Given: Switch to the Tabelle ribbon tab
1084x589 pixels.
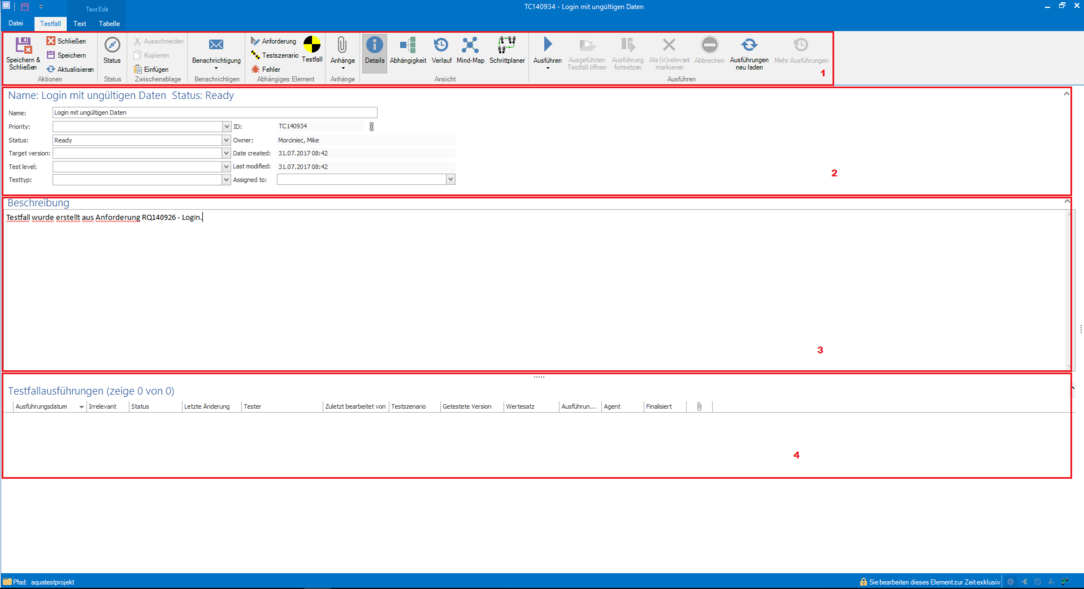Looking at the screenshot, I should point(109,23).
